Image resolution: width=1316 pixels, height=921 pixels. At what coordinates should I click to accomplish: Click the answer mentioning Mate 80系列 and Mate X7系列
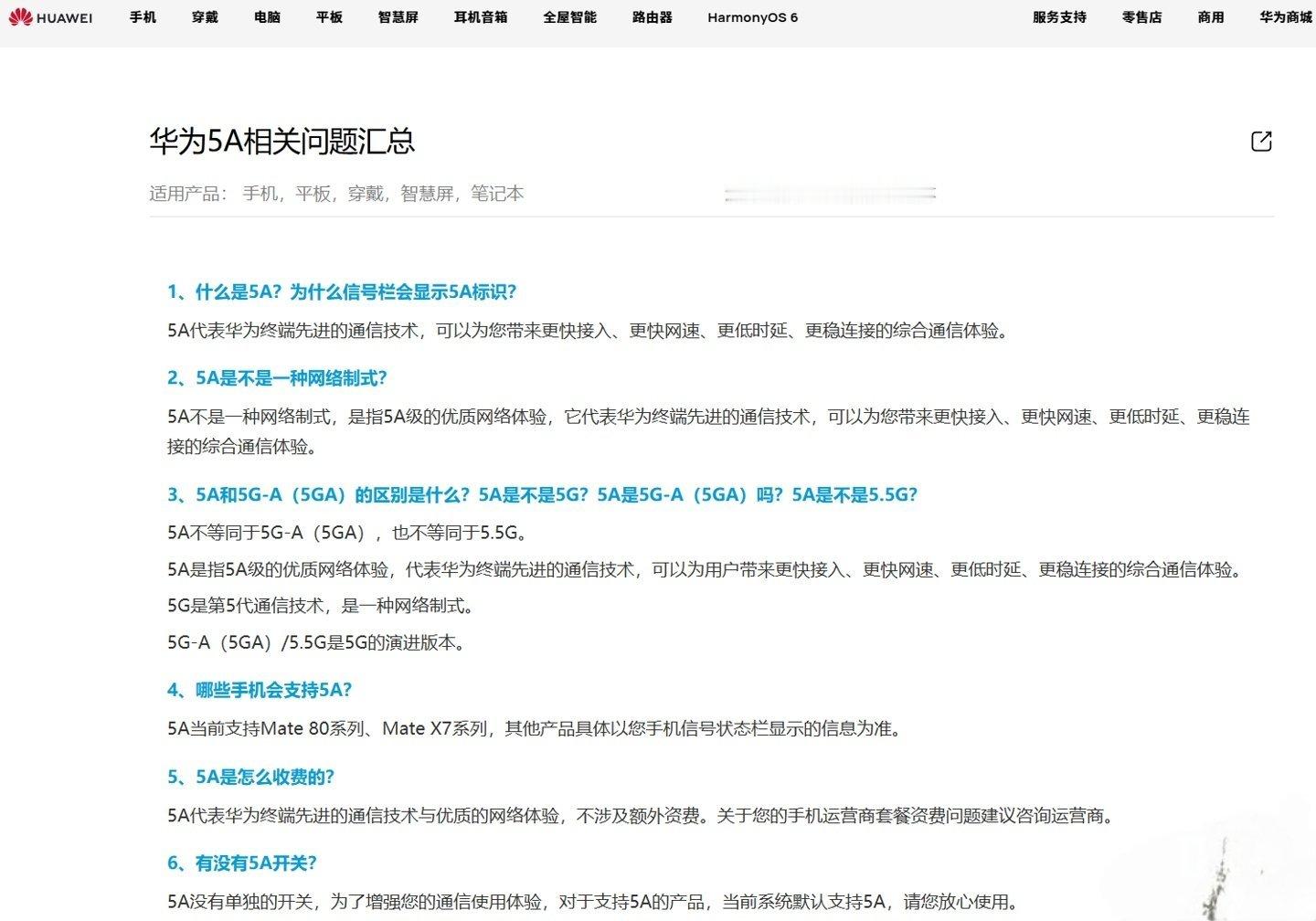536,729
